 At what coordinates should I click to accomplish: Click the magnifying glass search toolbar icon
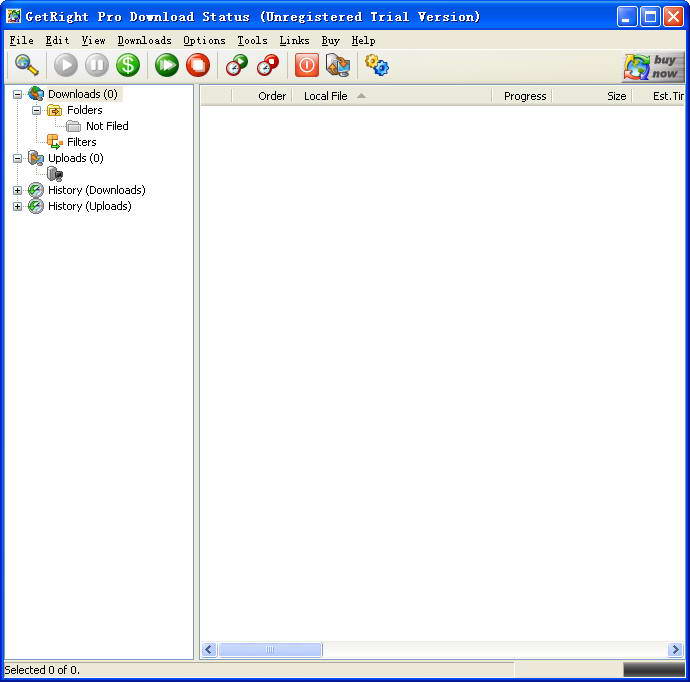[27, 66]
